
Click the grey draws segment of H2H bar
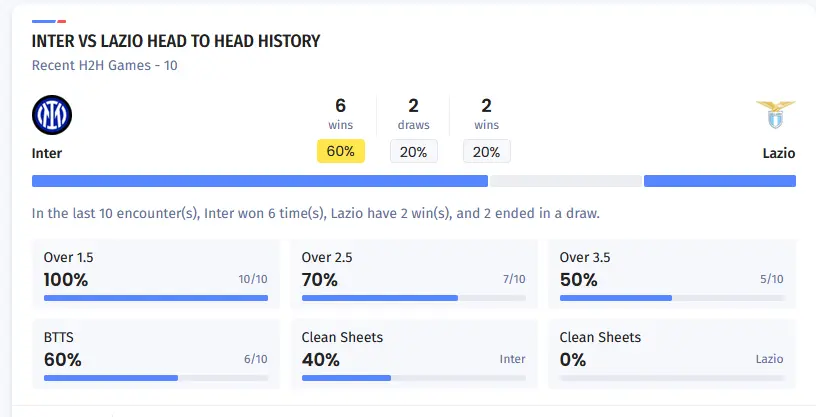(565, 181)
